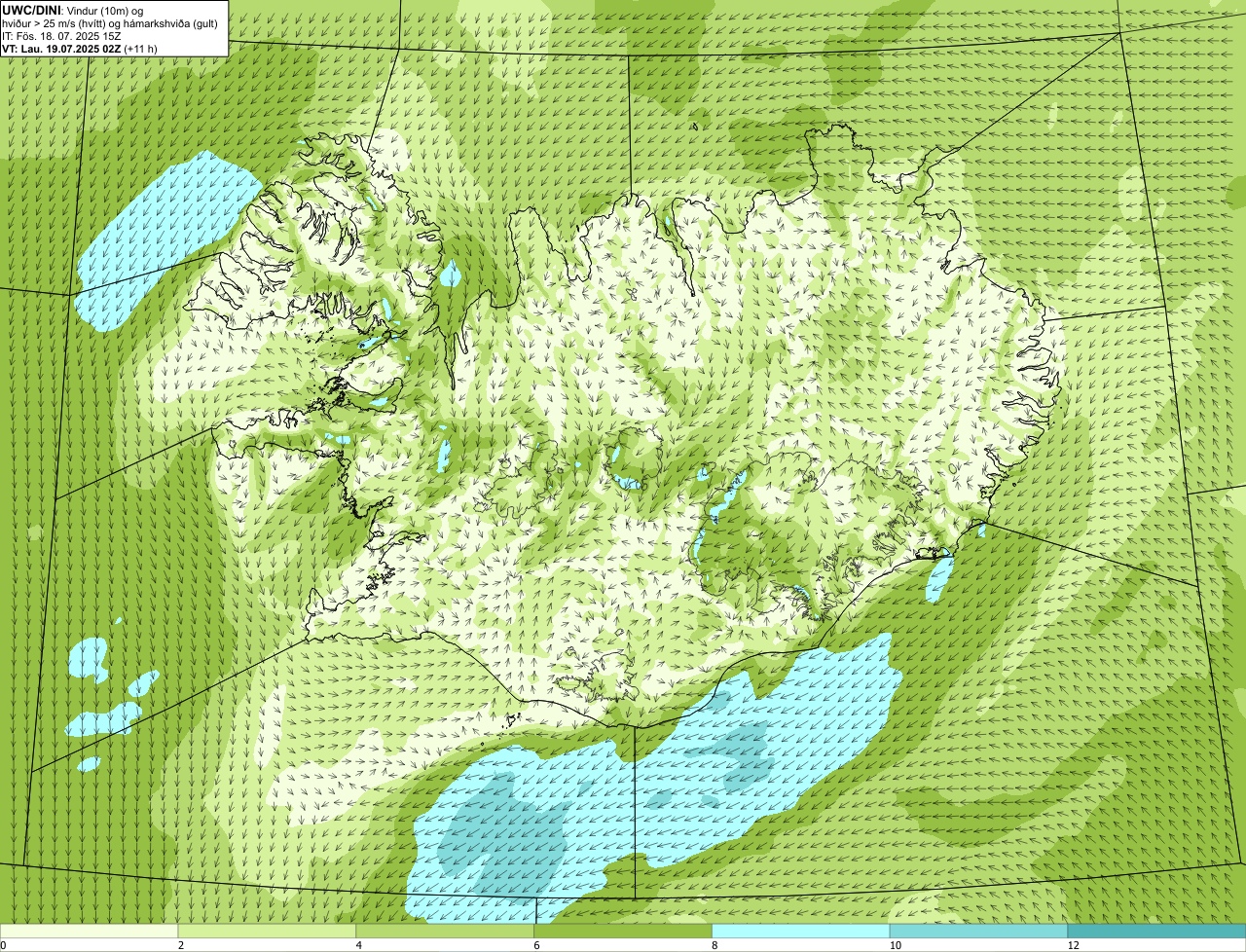
Task: Click the title line 'UWC/DINI: Vindur (10m) og'
Action: [x=73, y=10]
